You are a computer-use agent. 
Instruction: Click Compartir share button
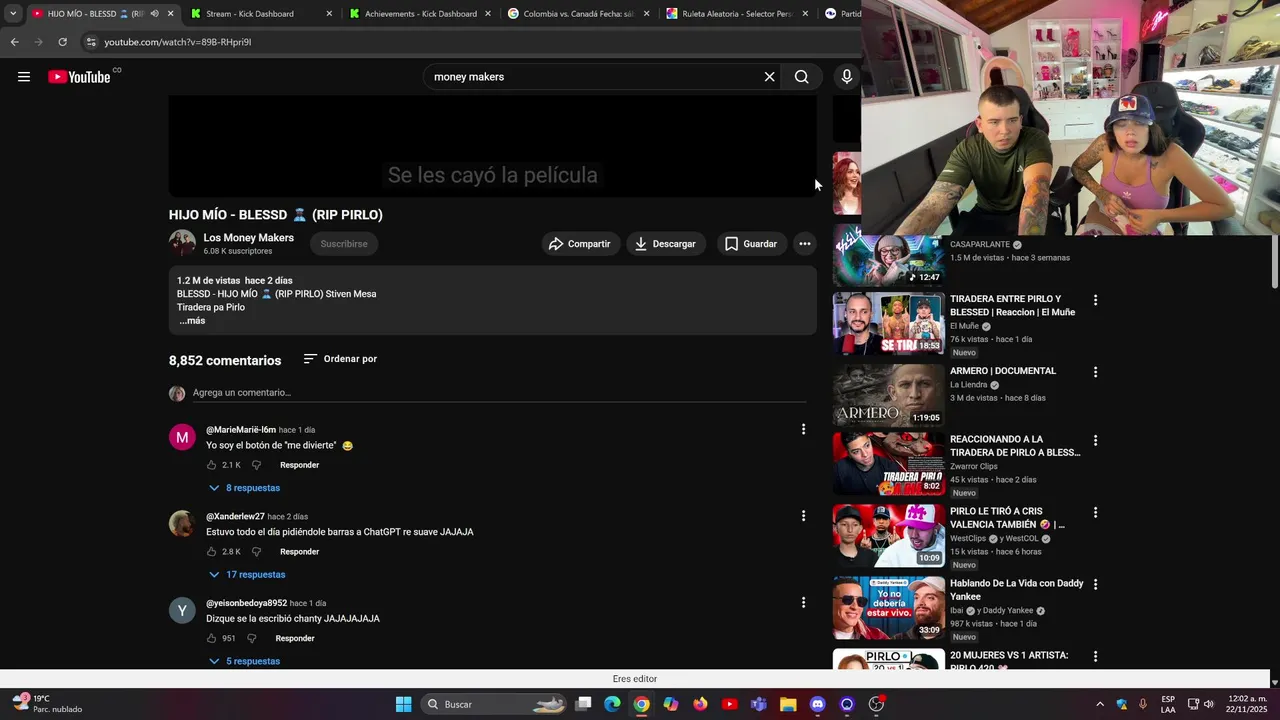580,244
